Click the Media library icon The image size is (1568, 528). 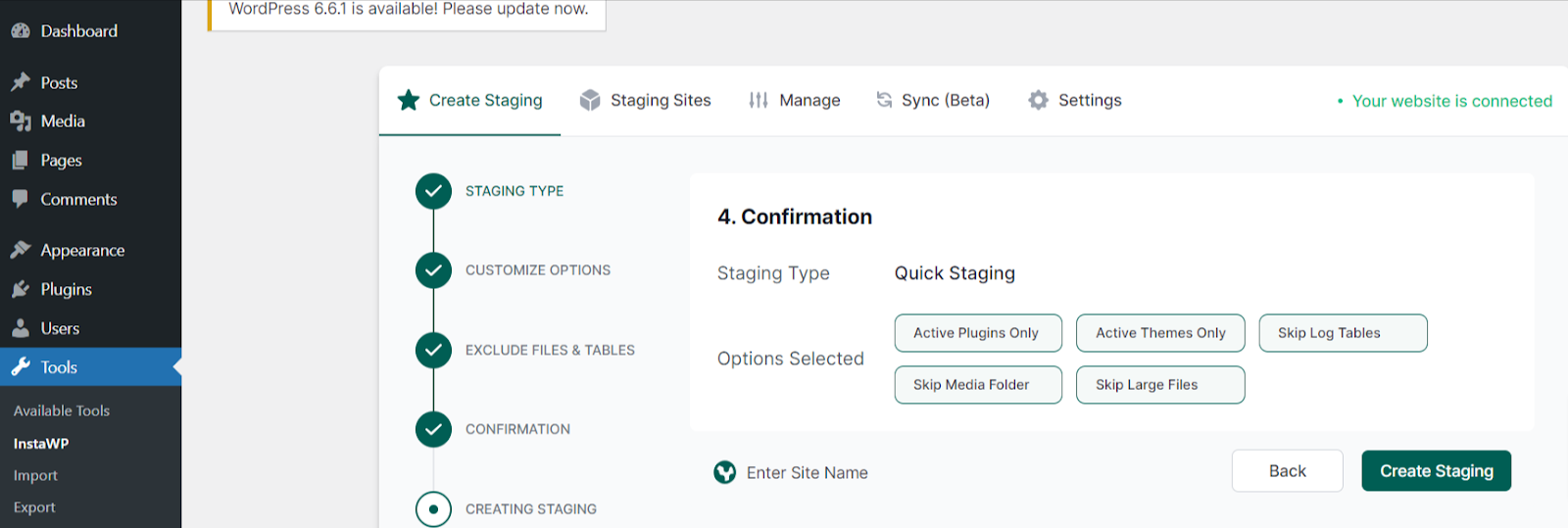pyautogui.click(x=21, y=121)
